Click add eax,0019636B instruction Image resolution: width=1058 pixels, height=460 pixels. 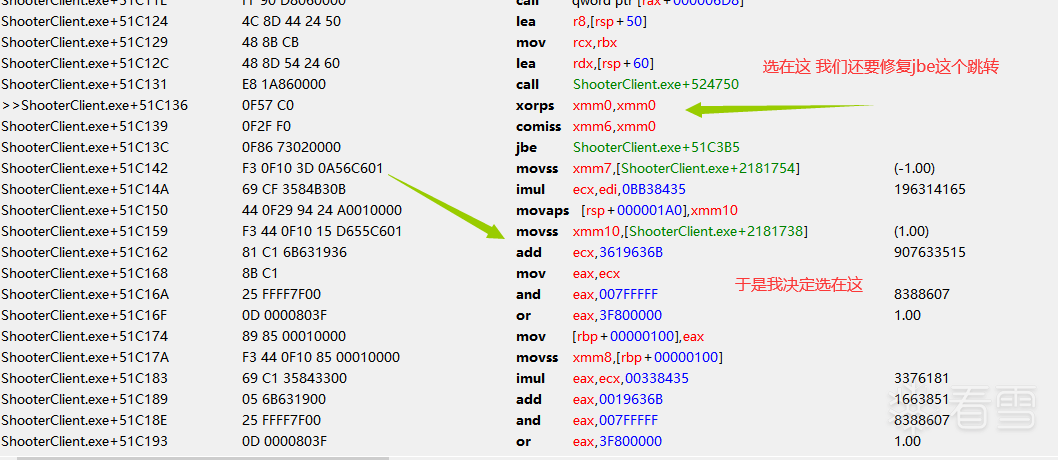pos(589,399)
